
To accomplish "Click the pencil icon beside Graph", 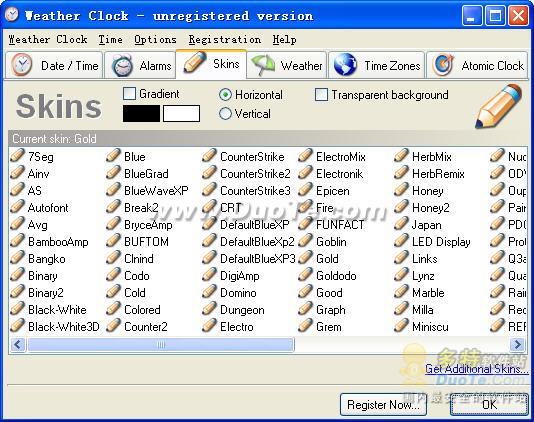I will (x=305, y=309).
